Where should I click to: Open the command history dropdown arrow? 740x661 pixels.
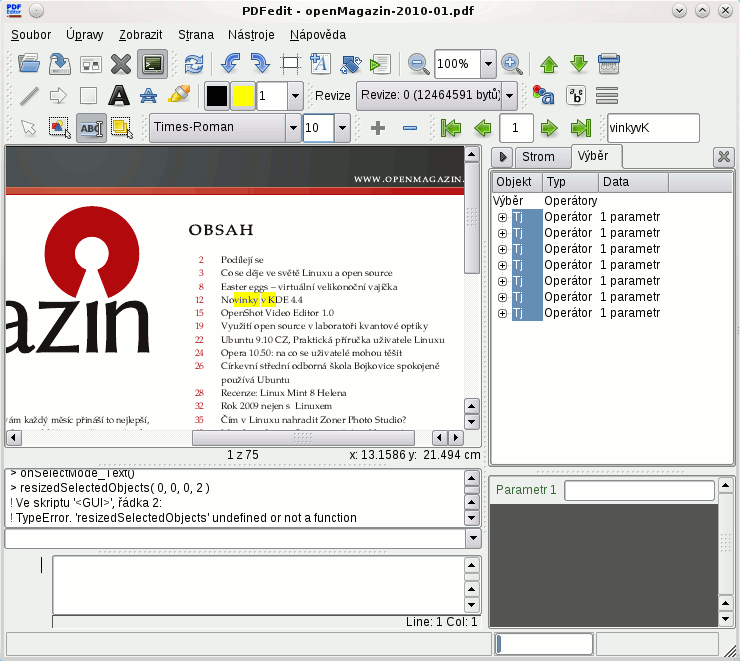click(x=473, y=538)
